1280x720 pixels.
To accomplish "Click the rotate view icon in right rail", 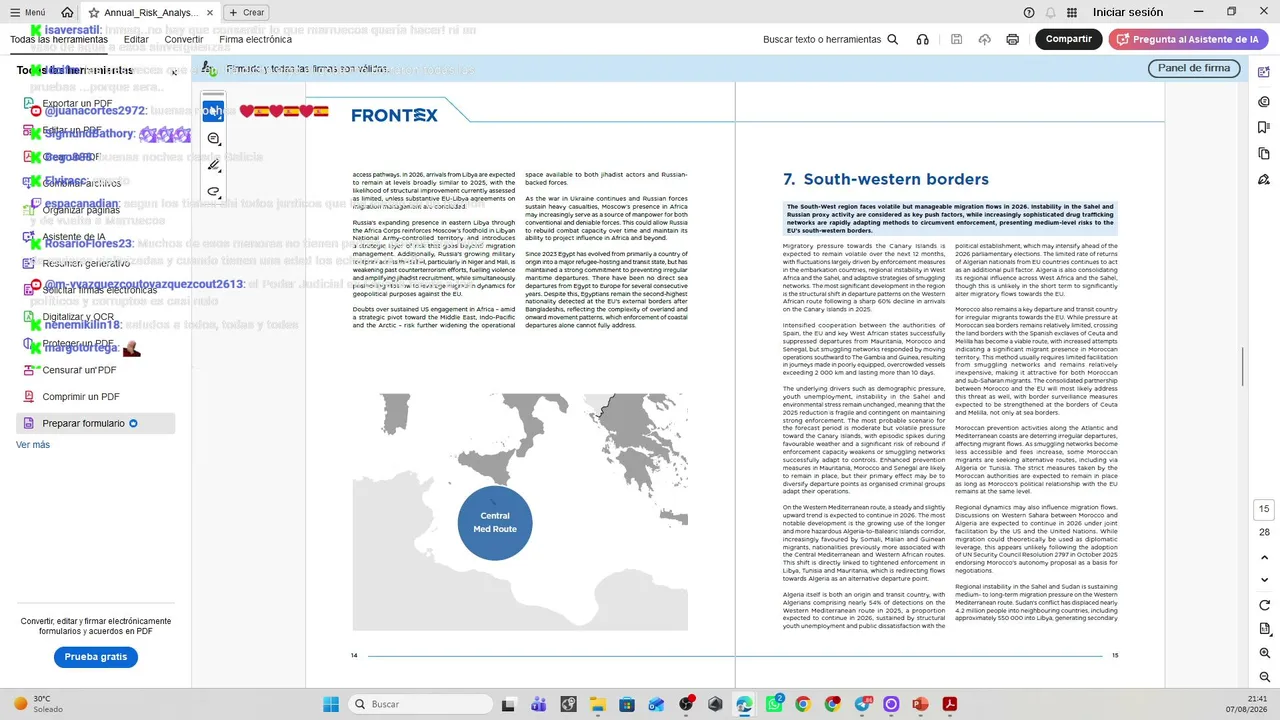I will pos(1264,605).
